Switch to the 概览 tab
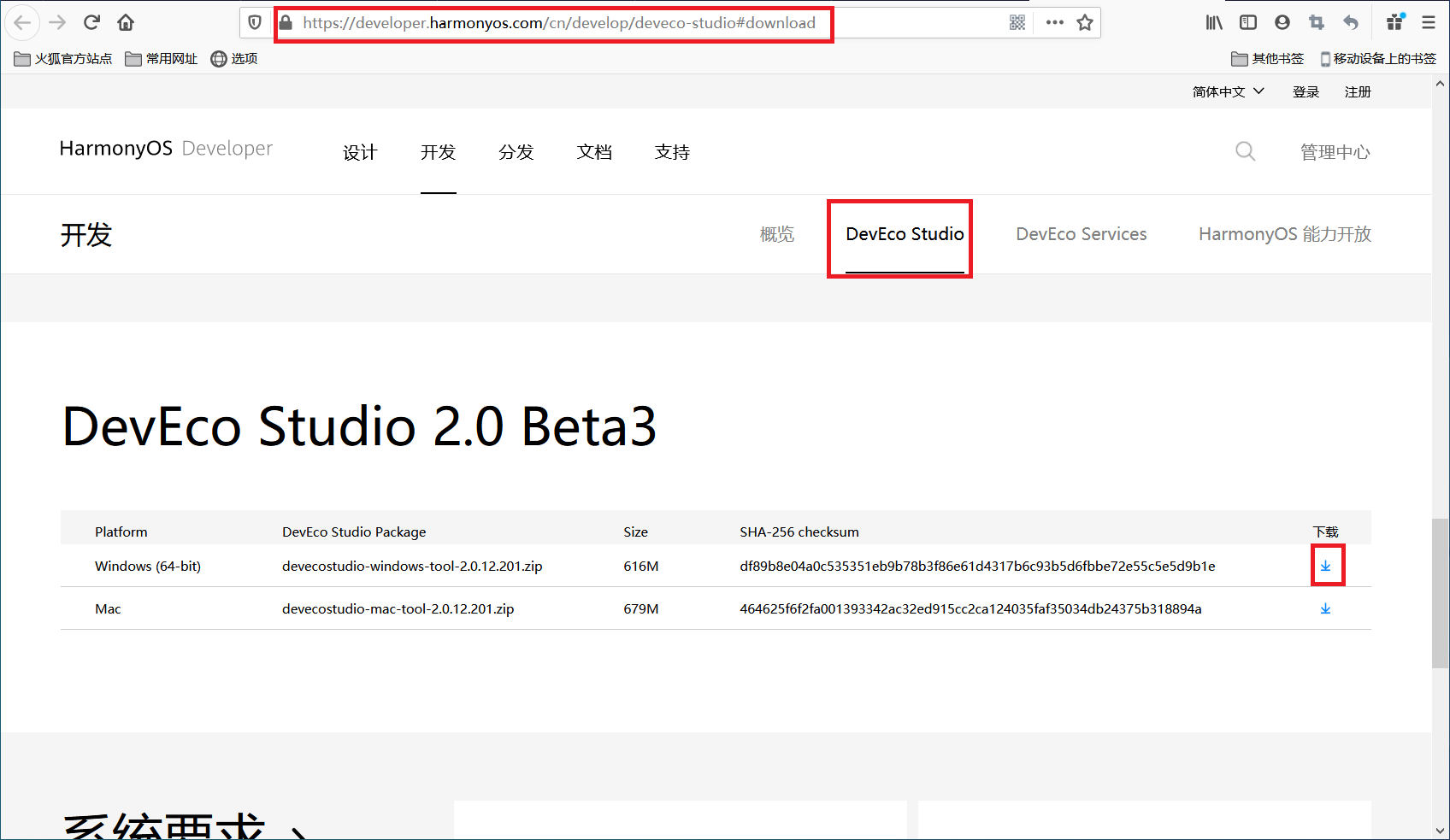Screen dimensions: 1450x840 click(777, 234)
